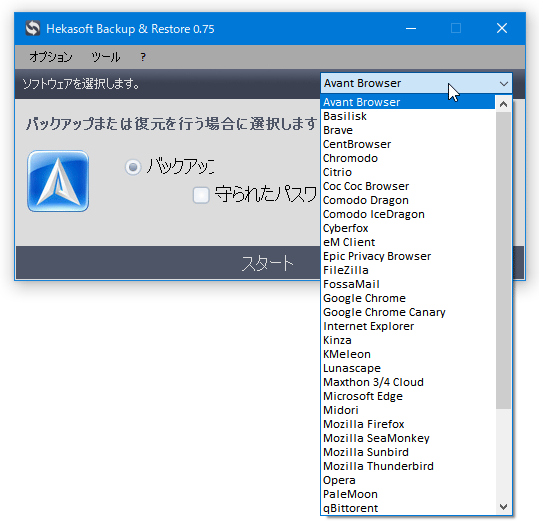The height and width of the screenshot is (526, 539).
Task: Choose Basilisk from the list
Action: pos(408,116)
